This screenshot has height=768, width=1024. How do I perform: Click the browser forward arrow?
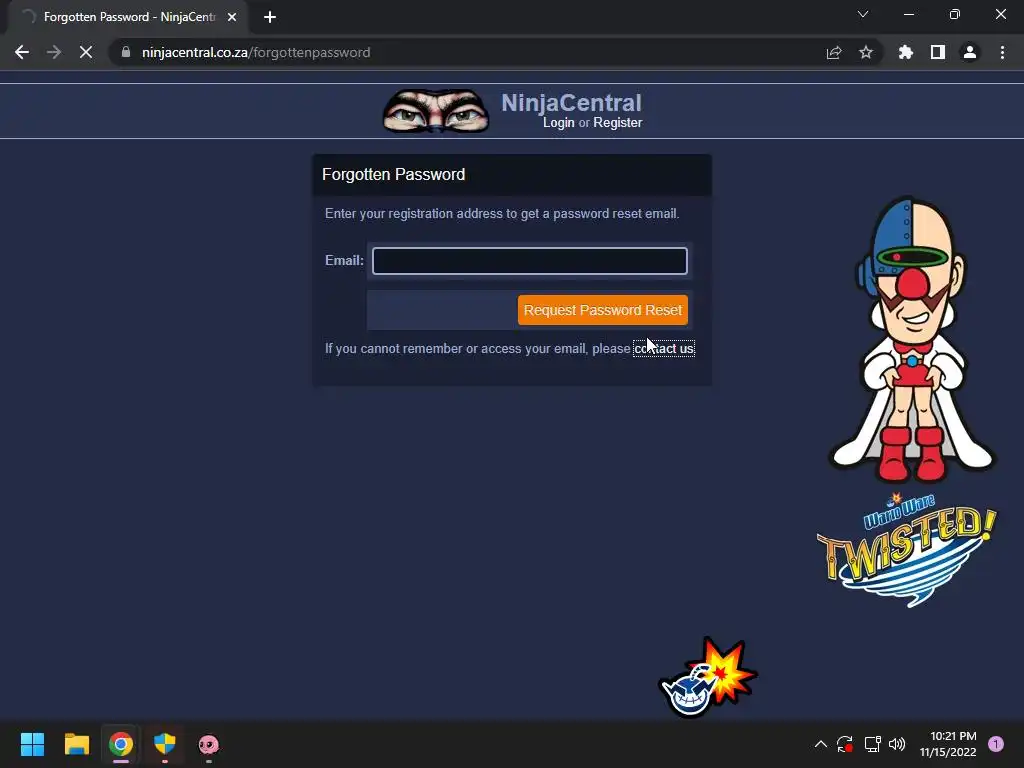point(54,52)
